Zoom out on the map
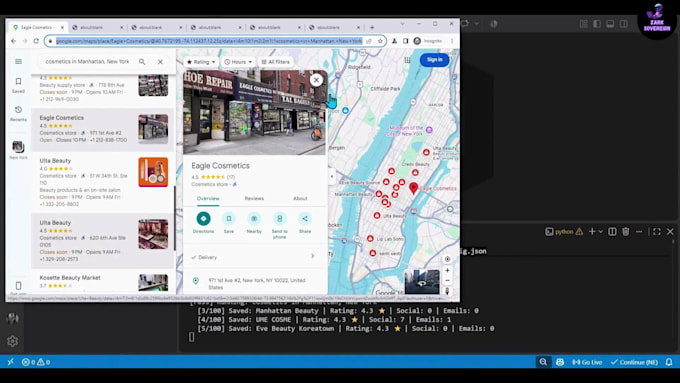Viewport: 680px width, 383px height. click(x=447, y=281)
